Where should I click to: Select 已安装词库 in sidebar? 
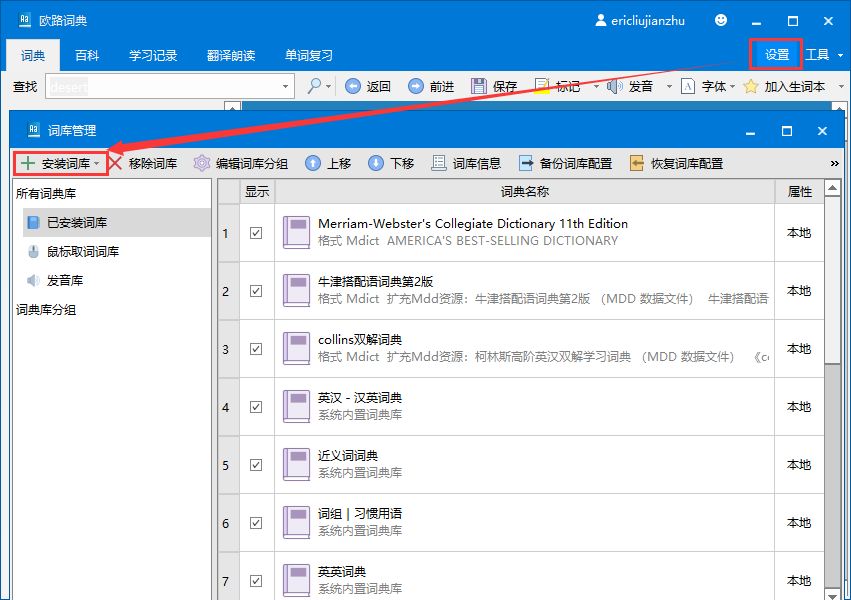pyautogui.click(x=116, y=222)
